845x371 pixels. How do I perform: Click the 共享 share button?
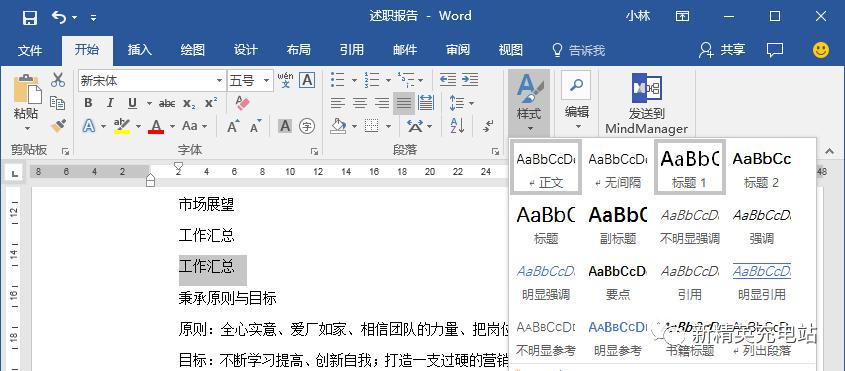pos(722,50)
